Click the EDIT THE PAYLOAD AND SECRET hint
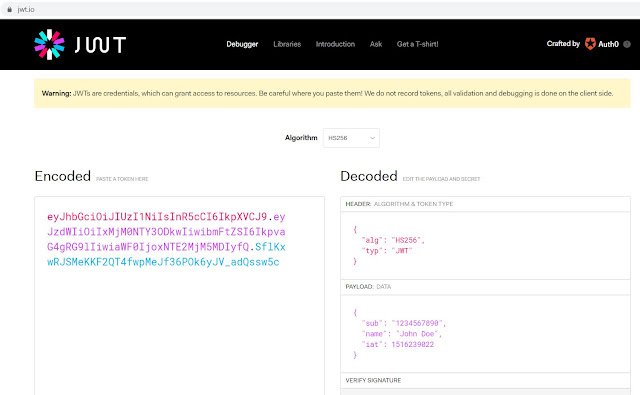This screenshot has width=640, height=395. 441,179
